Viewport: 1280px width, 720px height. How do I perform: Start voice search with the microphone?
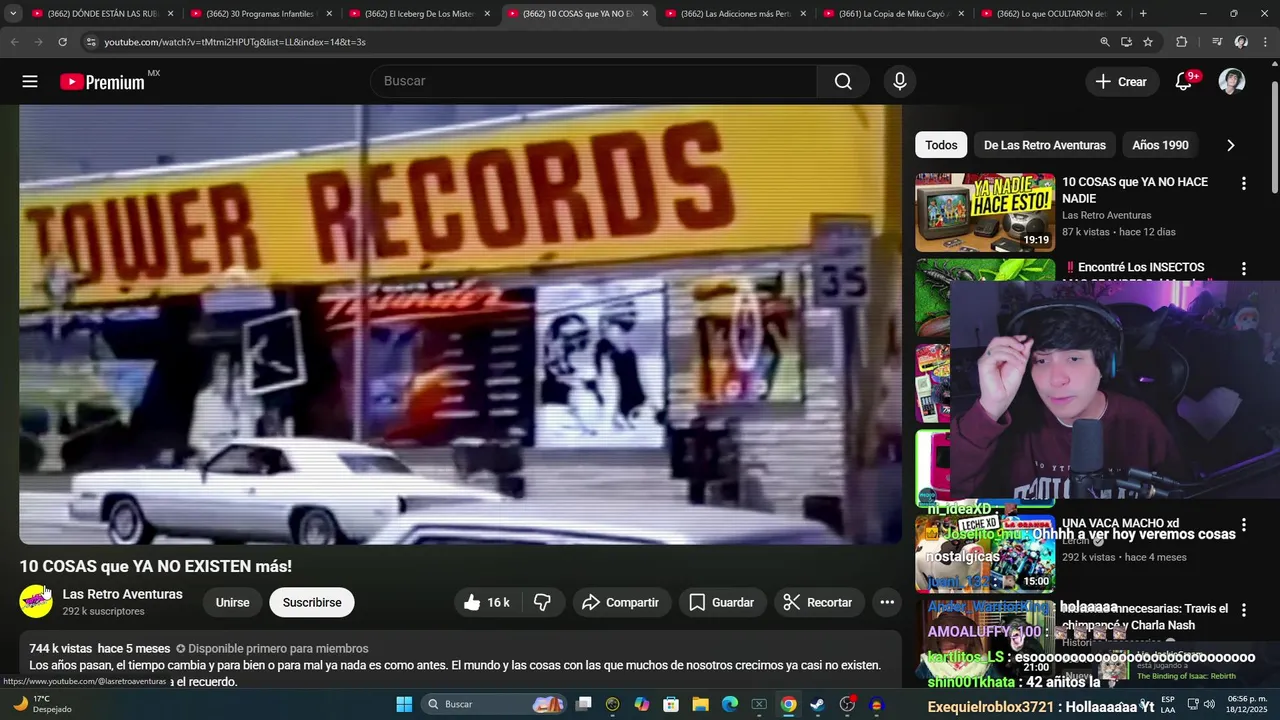(900, 81)
